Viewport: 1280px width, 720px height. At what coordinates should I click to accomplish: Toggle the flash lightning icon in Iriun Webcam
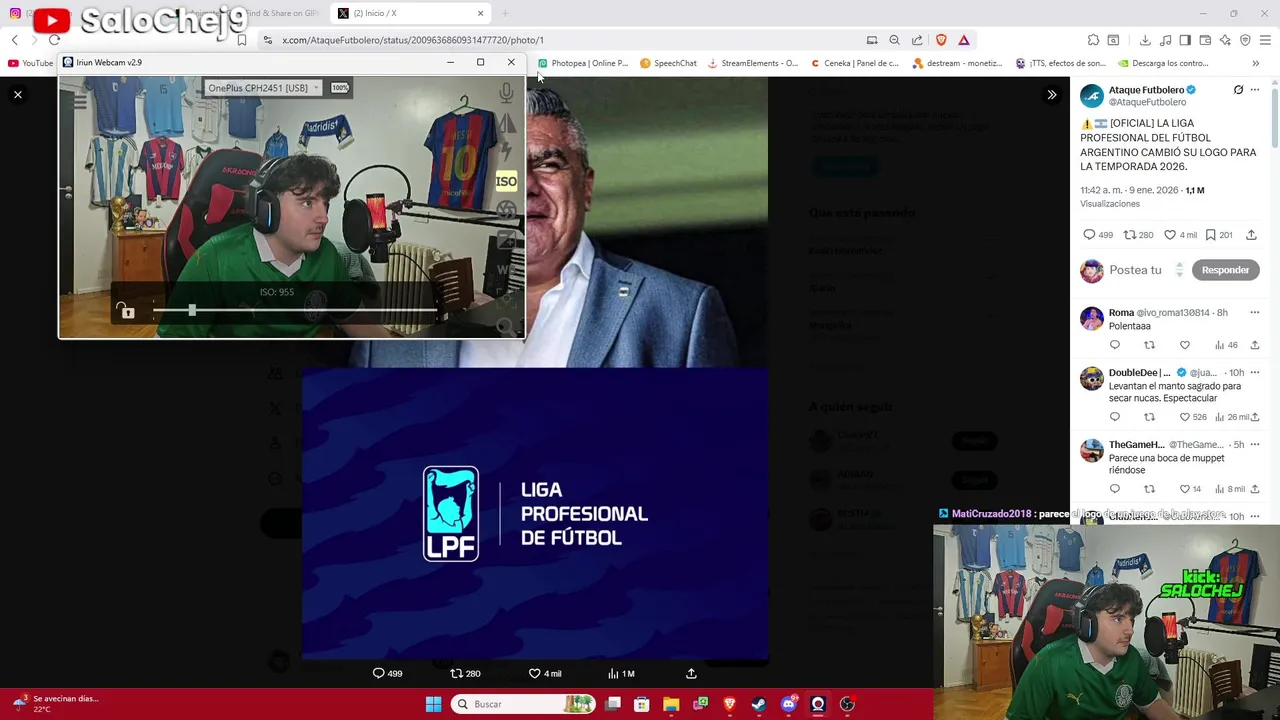(506, 152)
